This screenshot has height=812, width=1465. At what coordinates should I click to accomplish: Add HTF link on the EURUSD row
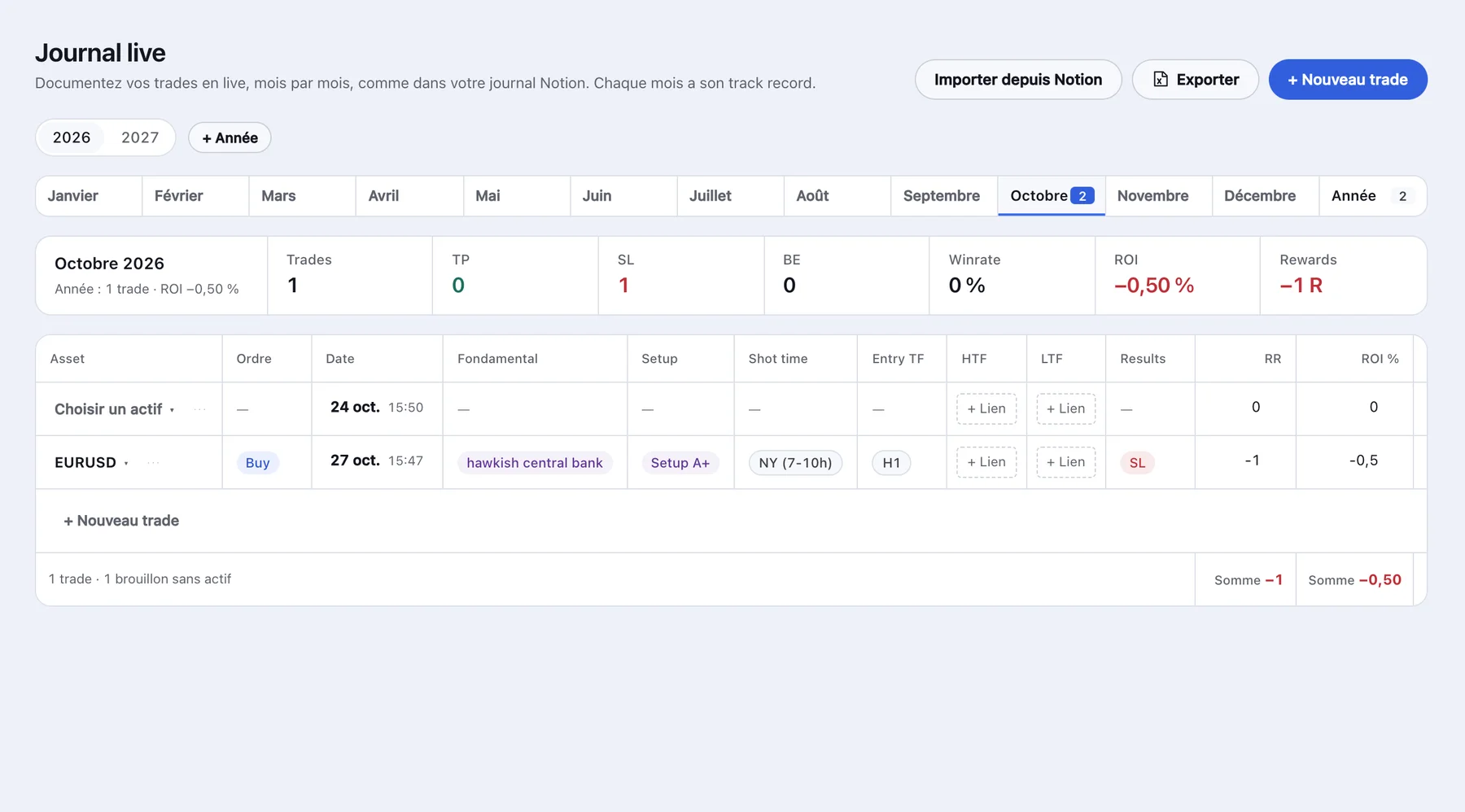coord(986,462)
